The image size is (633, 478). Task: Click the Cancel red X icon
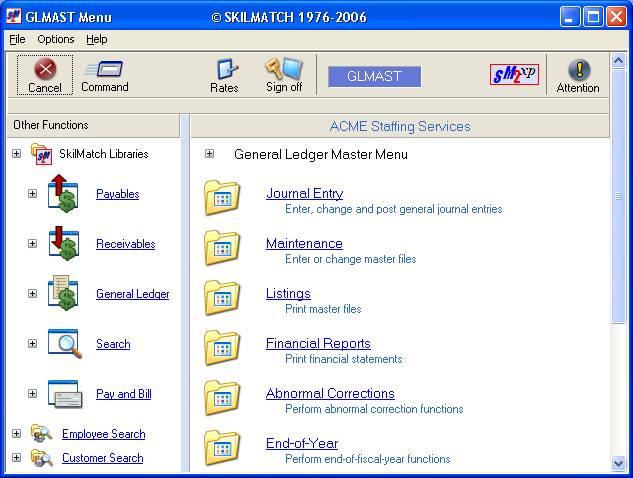[45, 69]
